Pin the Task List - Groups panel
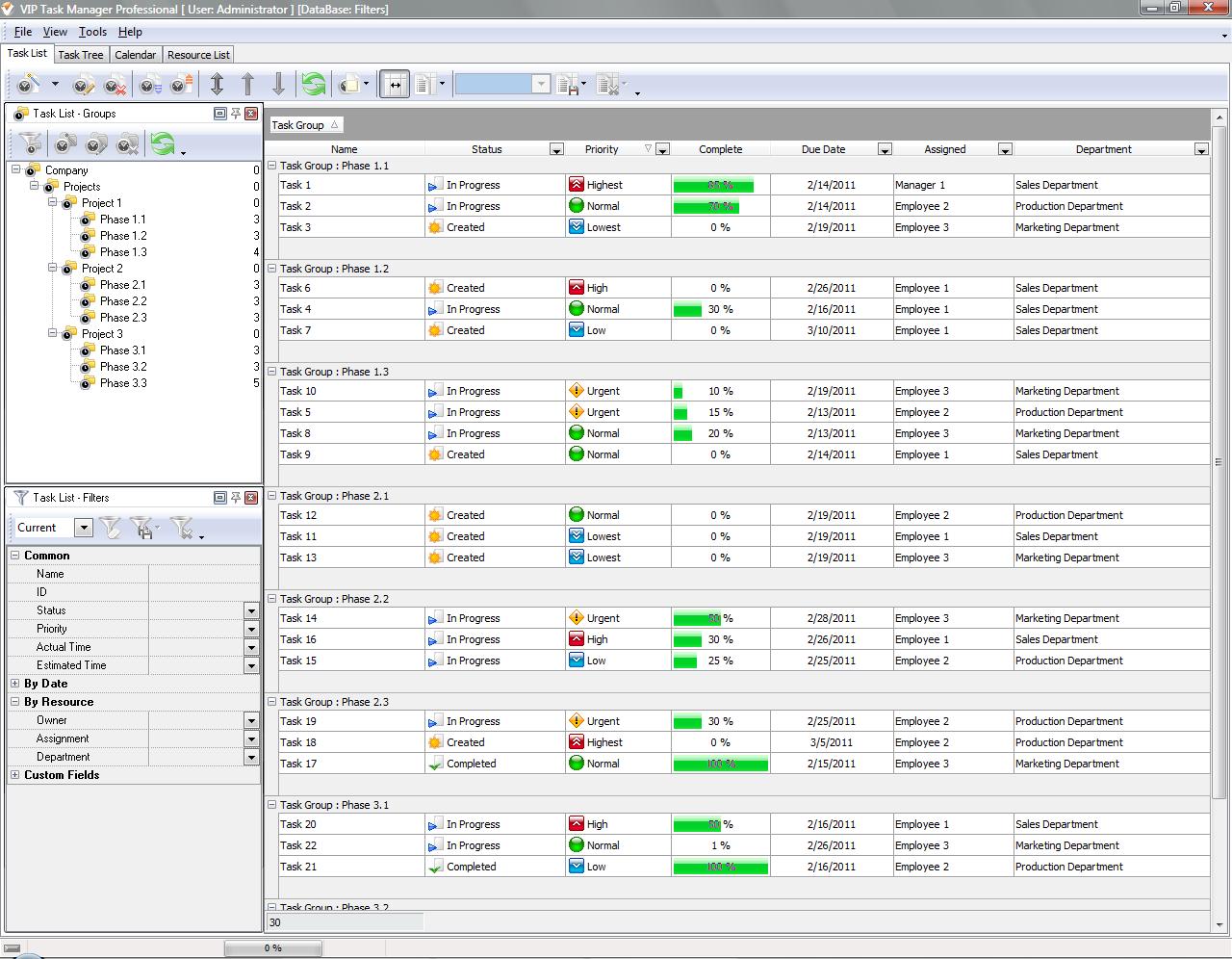 (236, 114)
